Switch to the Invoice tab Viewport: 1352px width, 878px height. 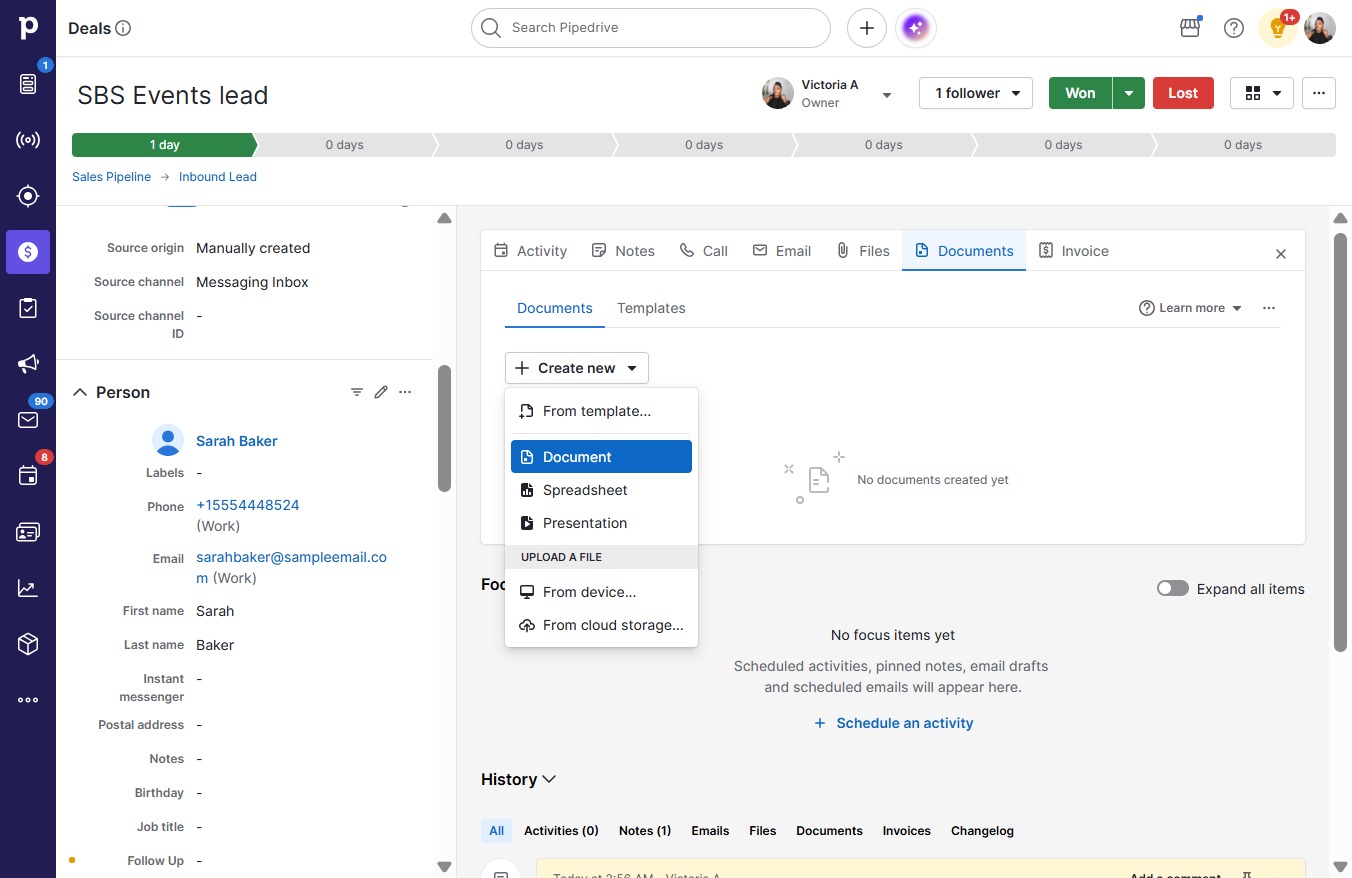click(x=1074, y=251)
